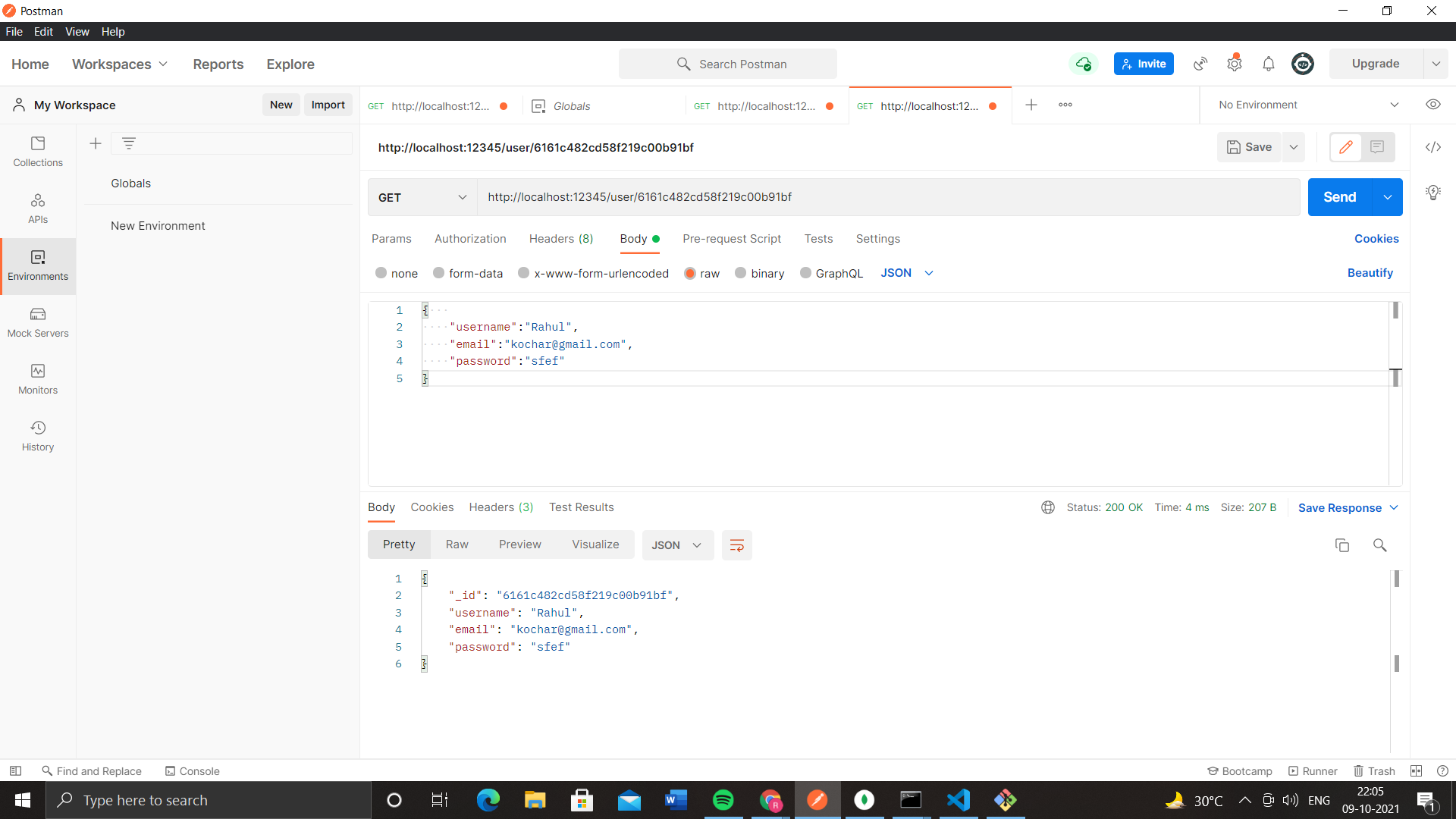Expand the Save button dropdown arrow

(1294, 147)
